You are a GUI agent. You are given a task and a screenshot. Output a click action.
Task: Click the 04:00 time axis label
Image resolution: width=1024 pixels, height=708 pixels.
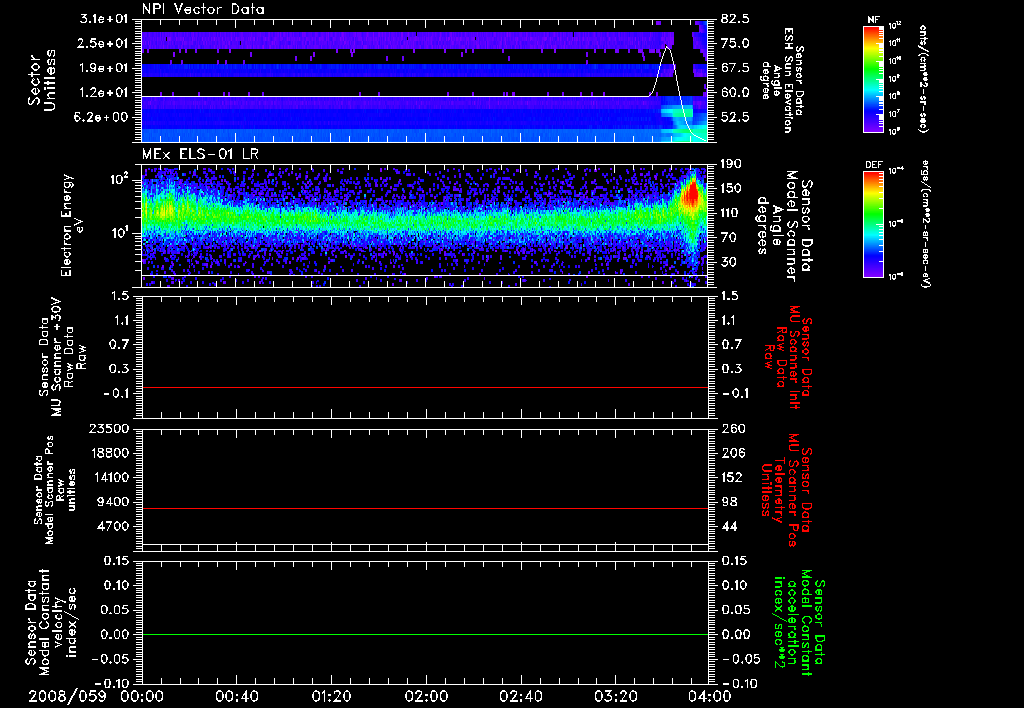coord(709,695)
